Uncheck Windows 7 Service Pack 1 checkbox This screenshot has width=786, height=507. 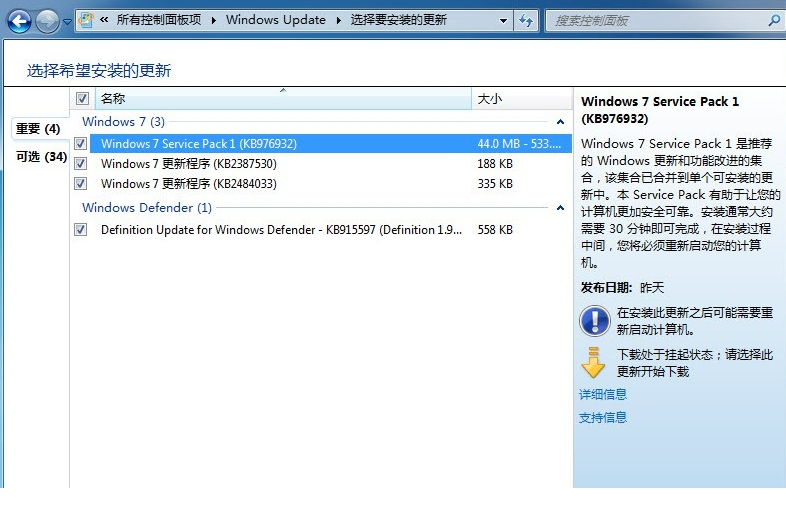80,143
